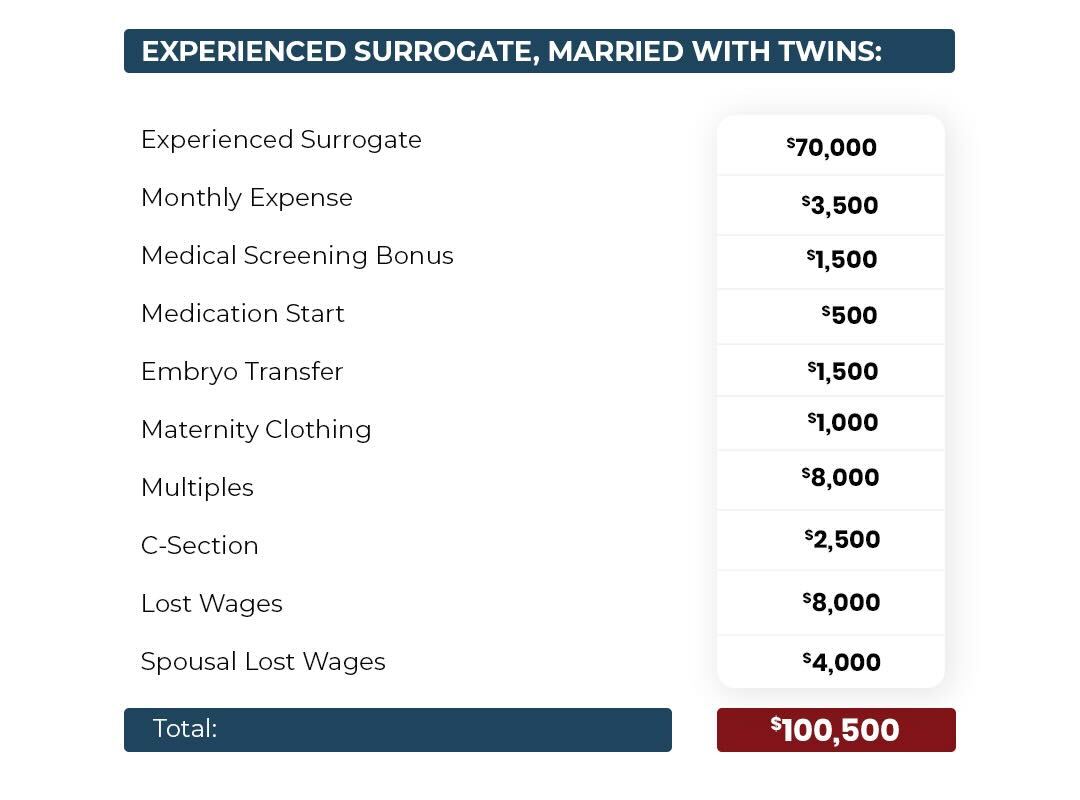The width and height of the screenshot is (1080, 800).
Task: Click the Medical Screening Bonus $1,500 amount
Action: (x=842, y=260)
